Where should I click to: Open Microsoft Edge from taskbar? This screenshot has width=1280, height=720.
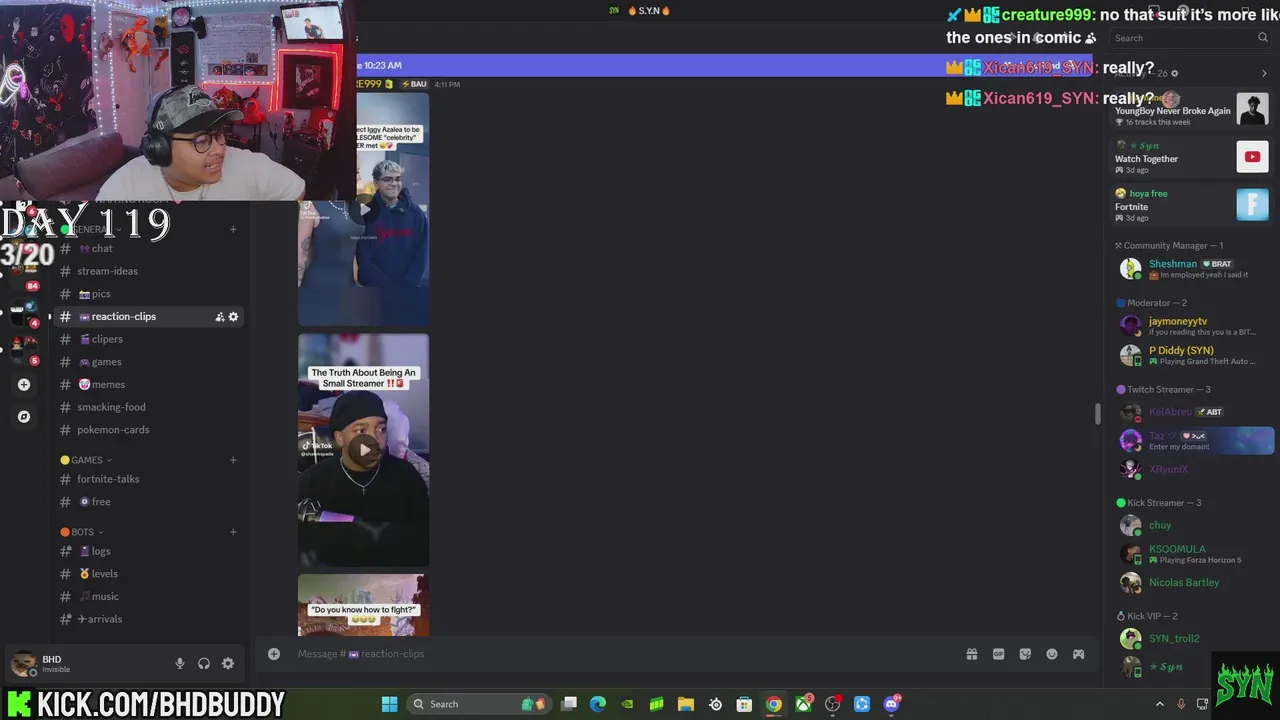[x=598, y=704]
